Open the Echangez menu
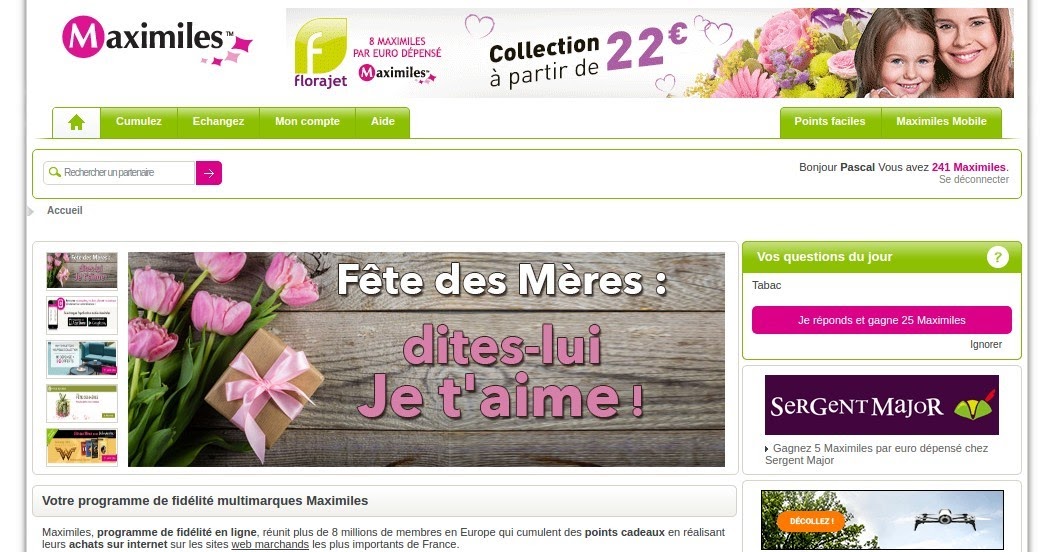The height and width of the screenshot is (552, 1051). click(x=219, y=122)
